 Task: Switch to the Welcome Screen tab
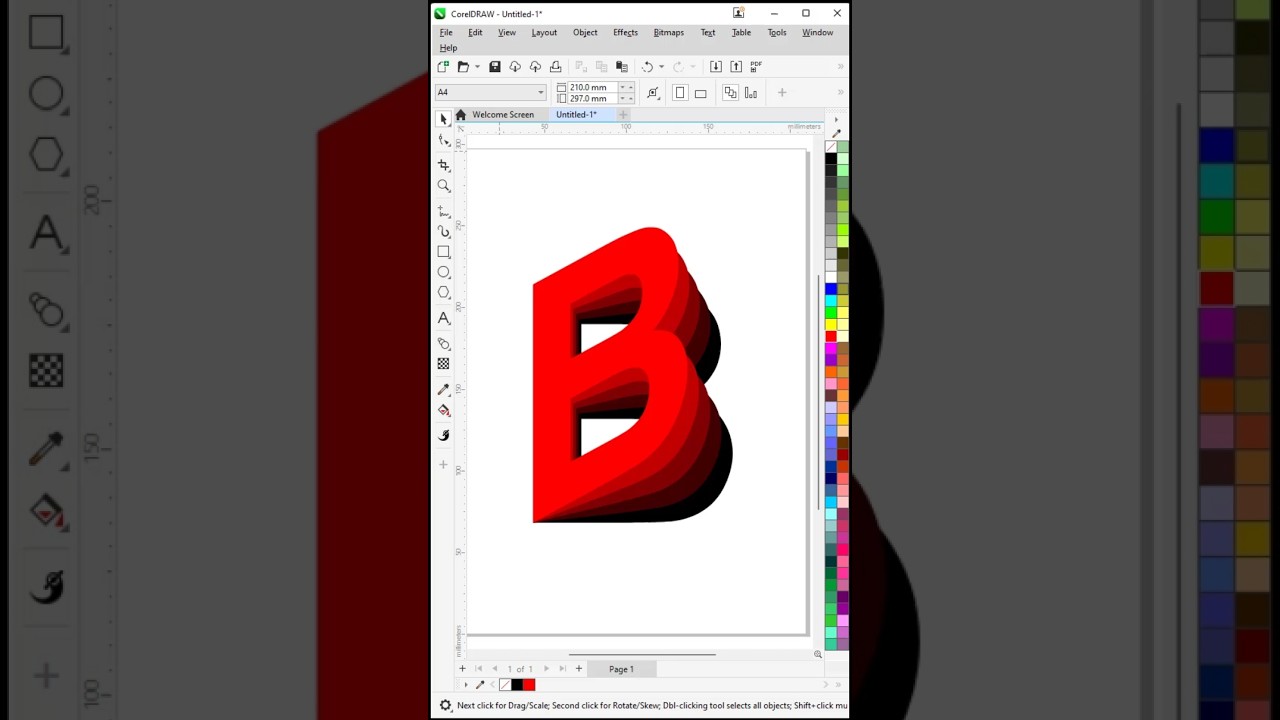[x=503, y=115]
